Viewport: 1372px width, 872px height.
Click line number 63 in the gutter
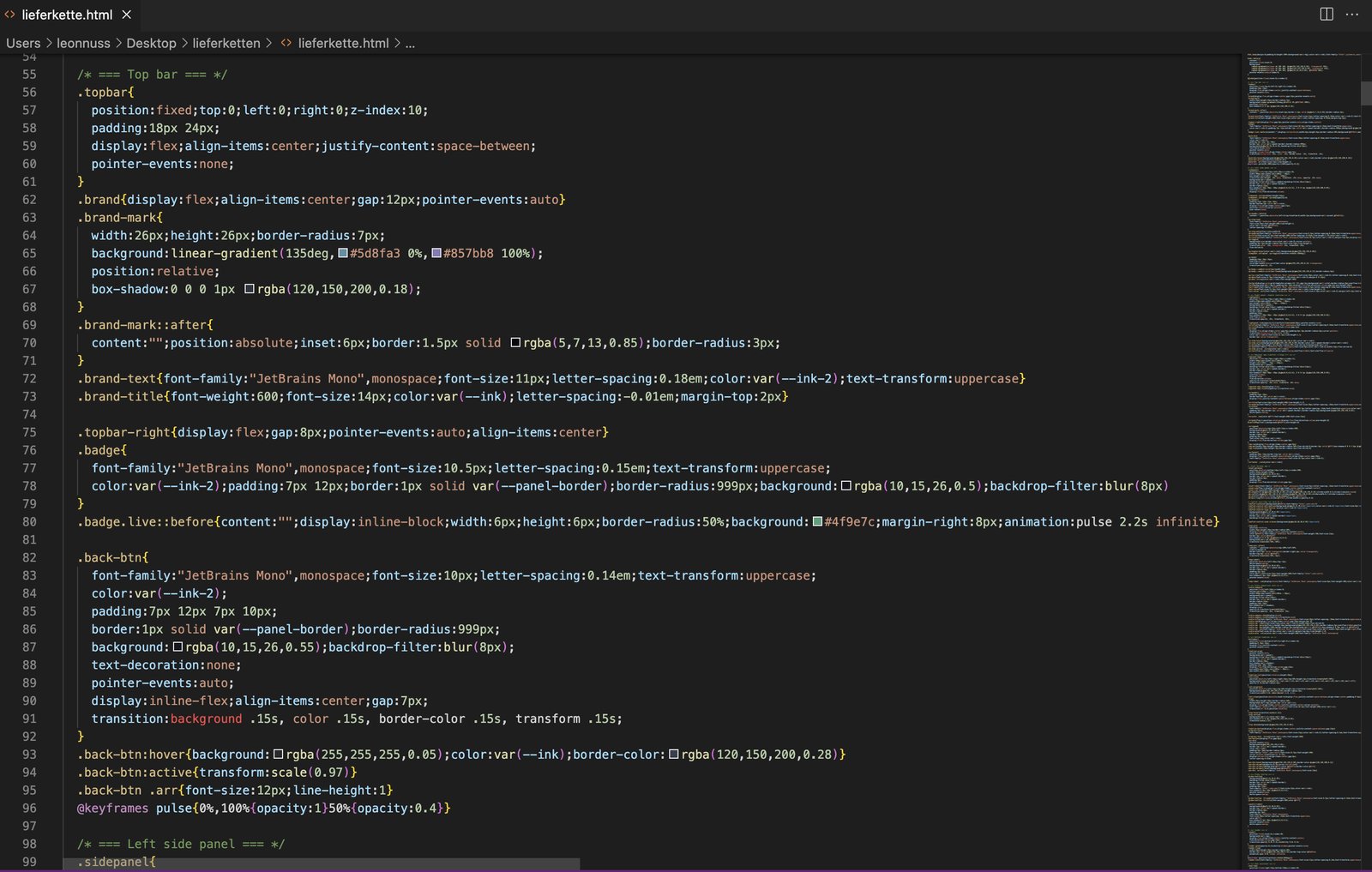29,218
